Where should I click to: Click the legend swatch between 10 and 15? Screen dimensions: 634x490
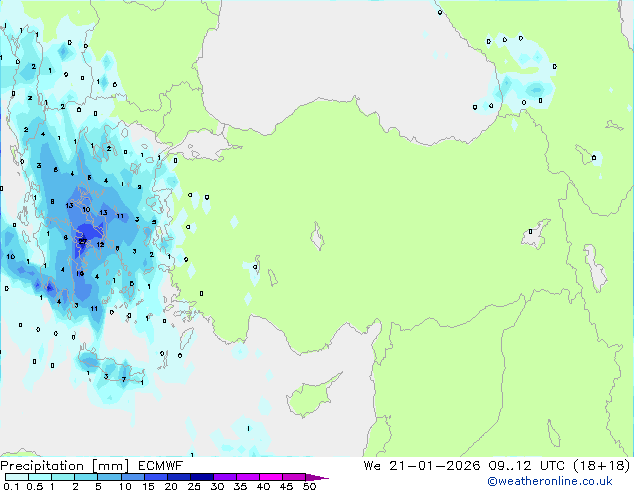(x=133, y=477)
